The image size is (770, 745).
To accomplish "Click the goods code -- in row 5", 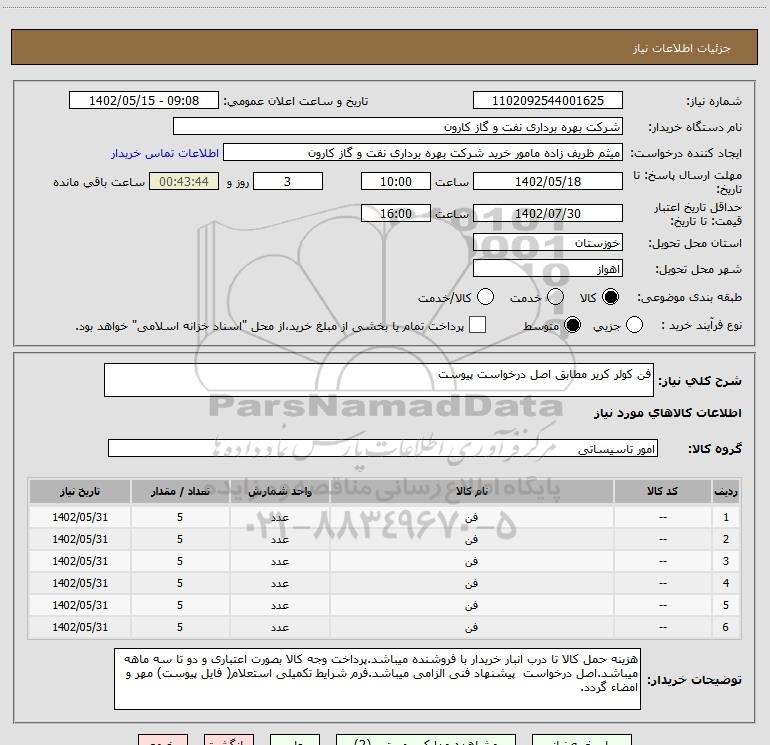I will (662, 605).
